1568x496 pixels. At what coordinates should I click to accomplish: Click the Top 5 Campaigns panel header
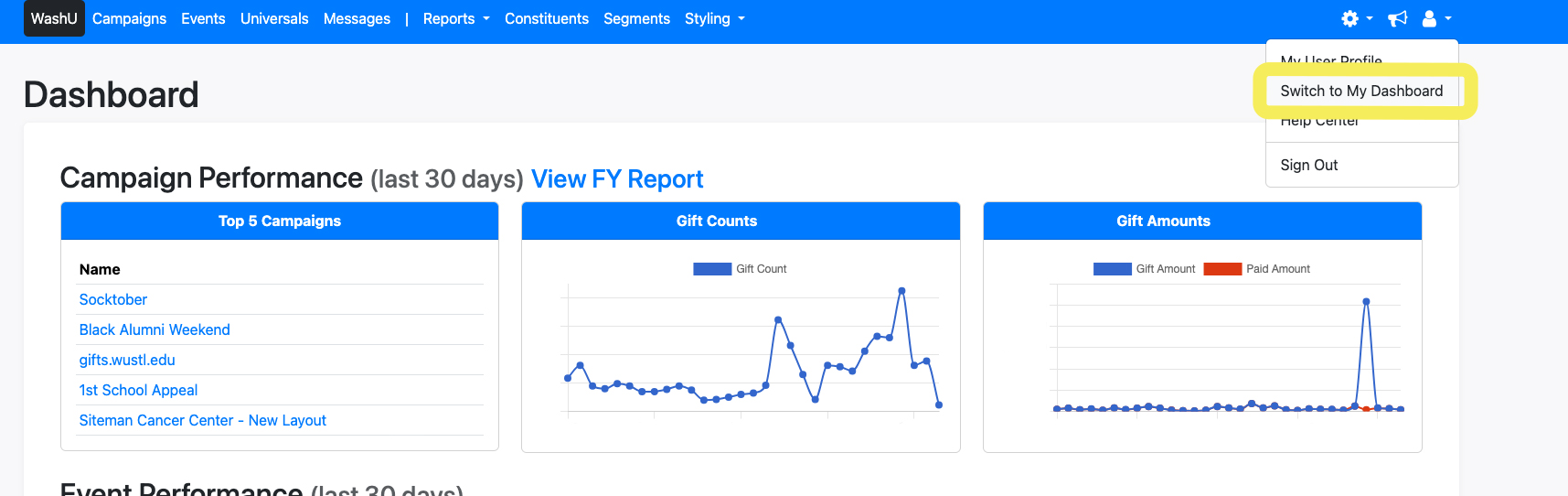coord(280,221)
